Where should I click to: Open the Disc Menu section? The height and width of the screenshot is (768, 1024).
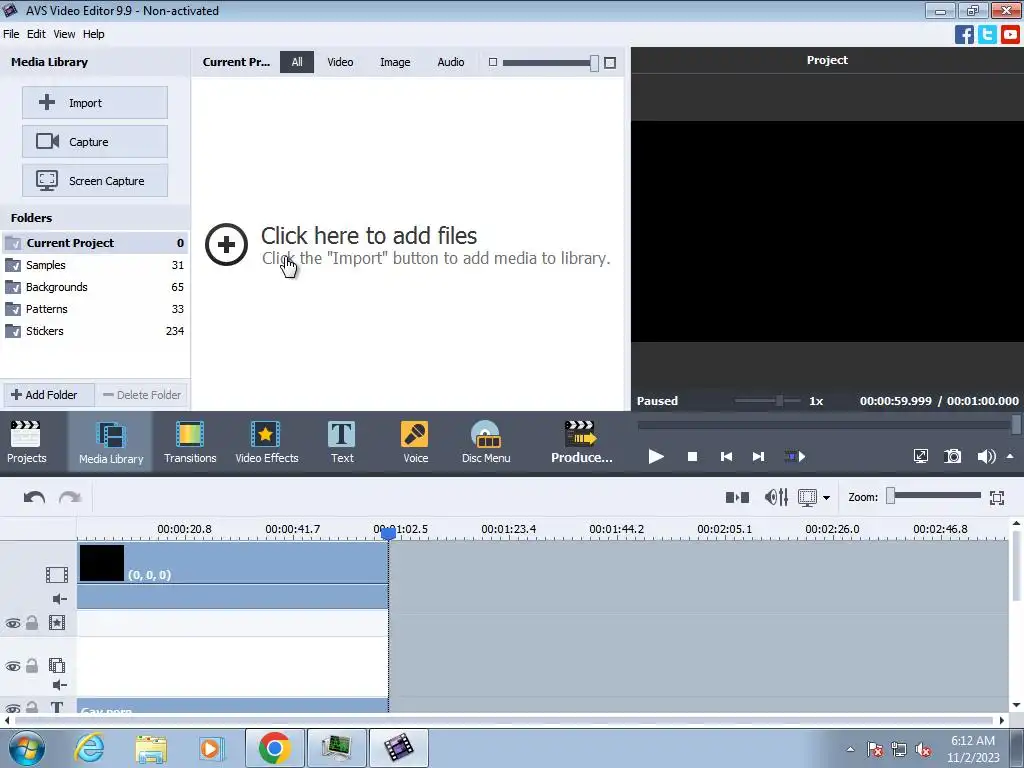[486, 442]
